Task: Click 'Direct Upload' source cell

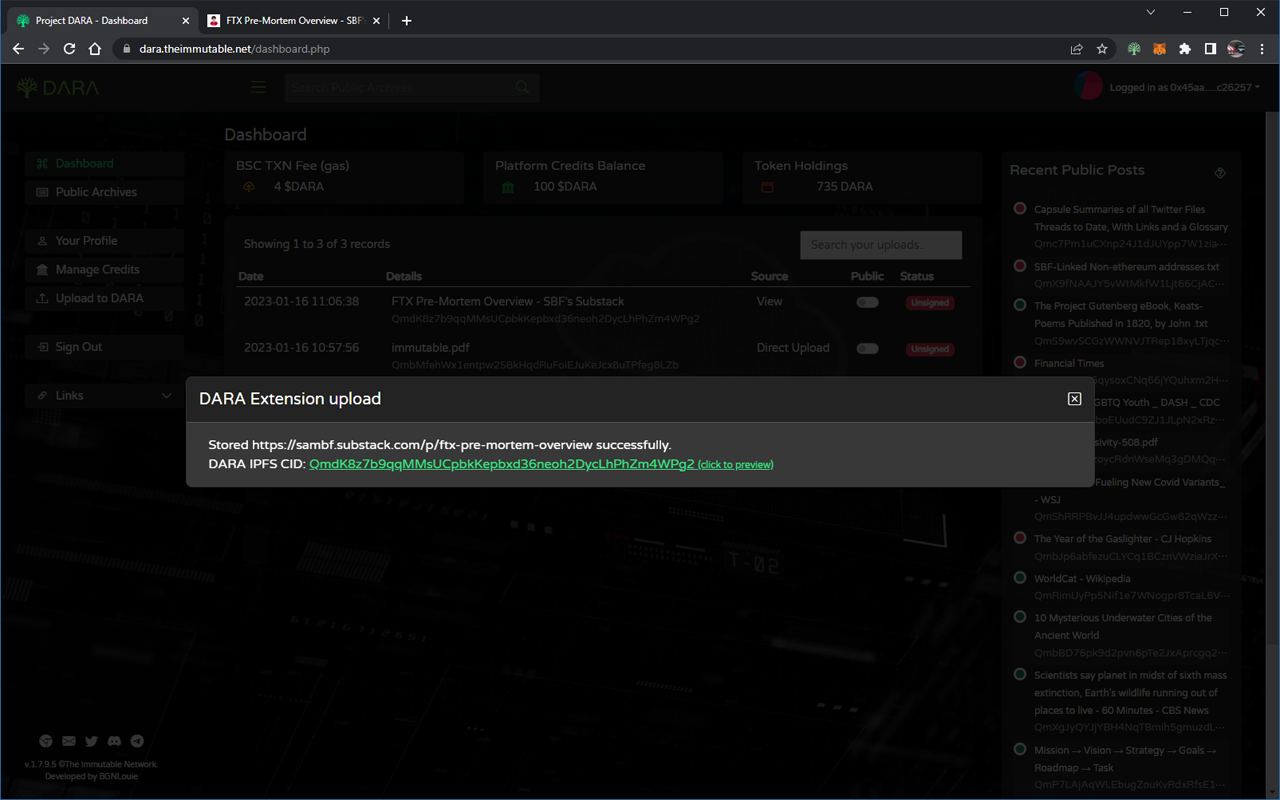Action: [793, 348]
